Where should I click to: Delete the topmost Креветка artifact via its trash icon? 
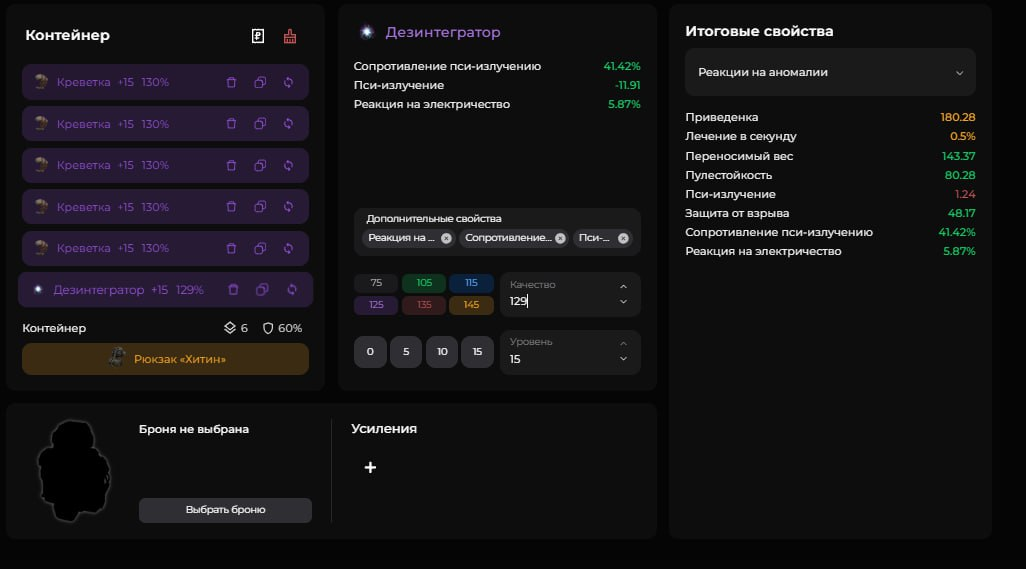[231, 82]
